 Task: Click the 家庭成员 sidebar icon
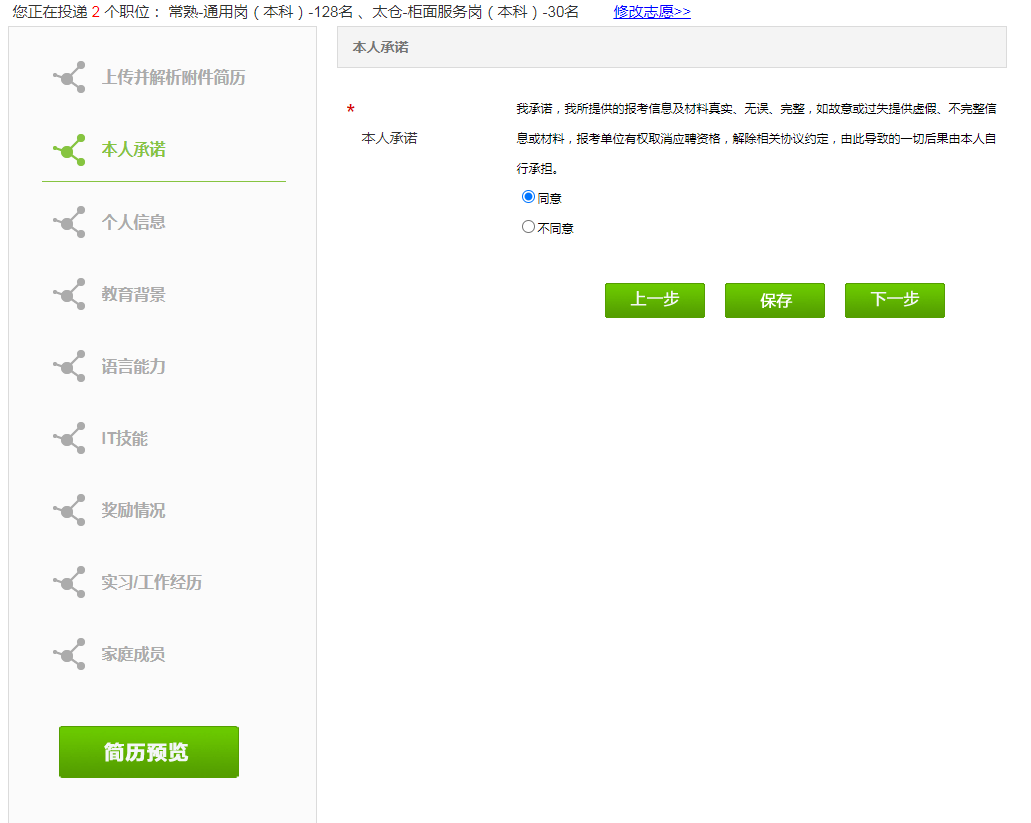tap(68, 654)
